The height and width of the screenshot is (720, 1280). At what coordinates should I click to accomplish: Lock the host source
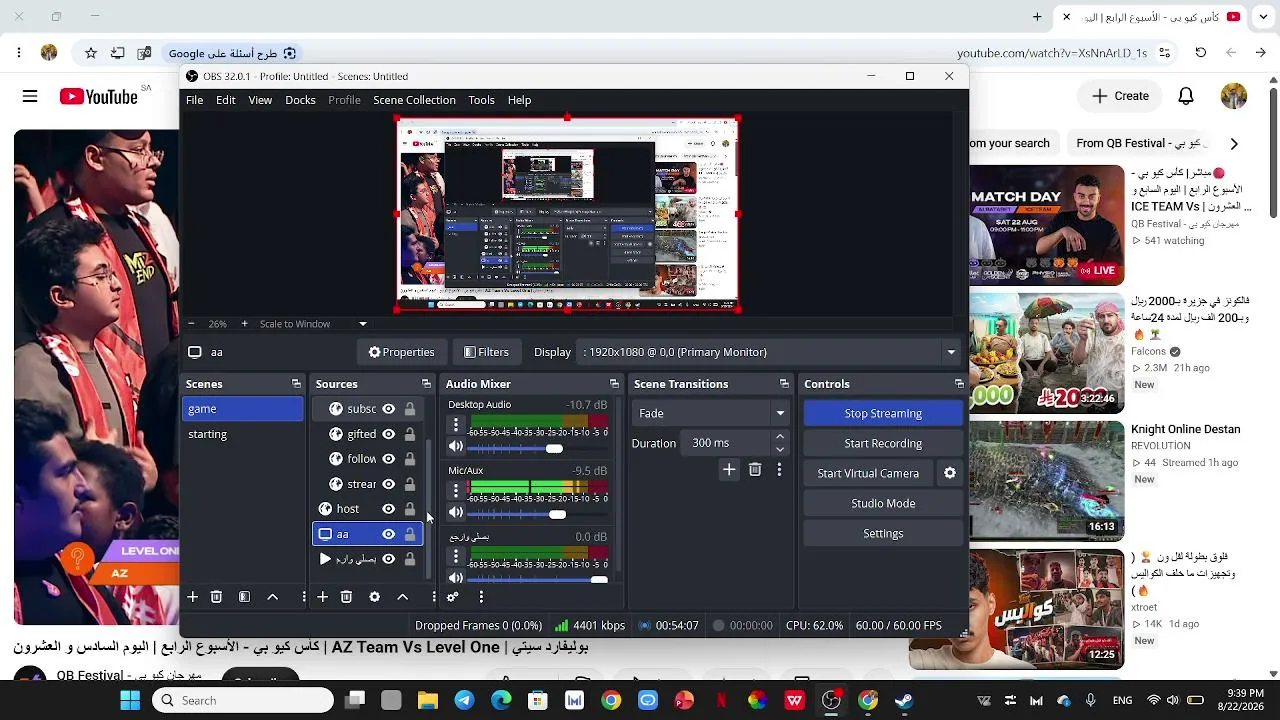pyautogui.click(x=410, y=509)
